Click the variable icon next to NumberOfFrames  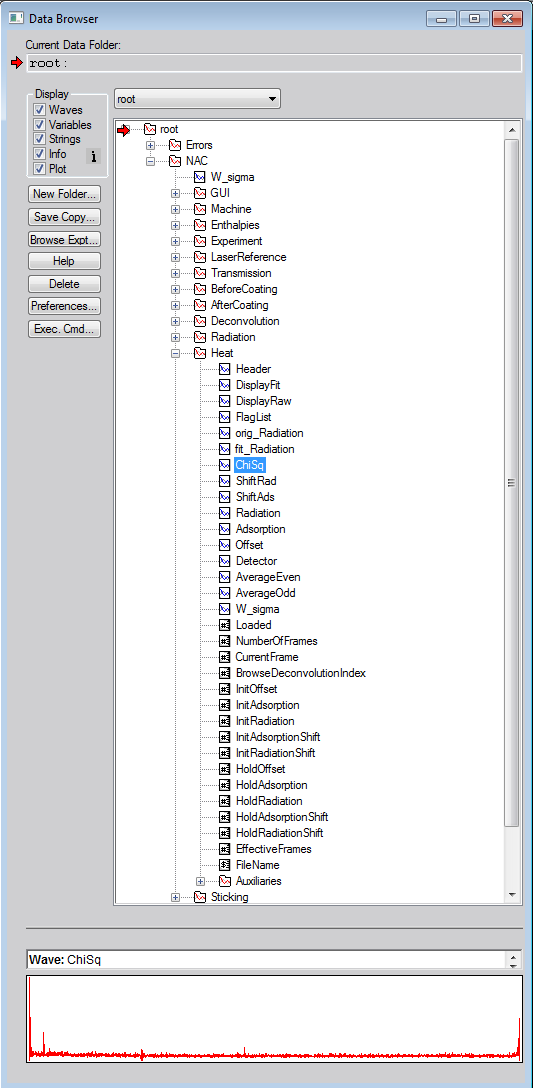[224, 641]
